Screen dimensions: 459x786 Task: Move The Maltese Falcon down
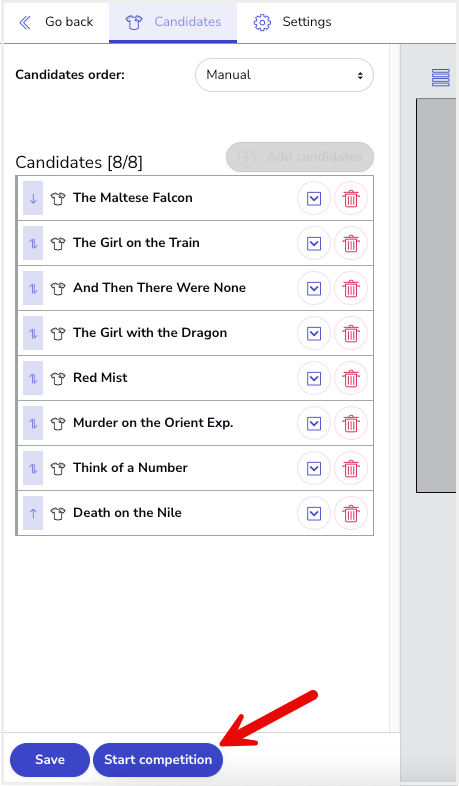(33, 198)
